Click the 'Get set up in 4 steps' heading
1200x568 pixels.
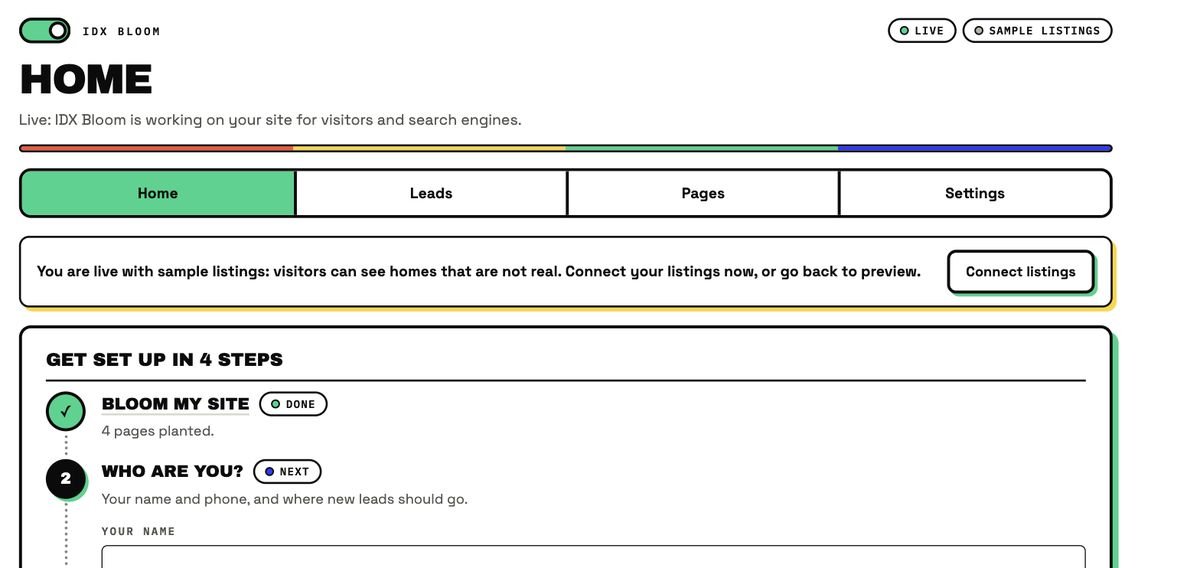point(164,360)
